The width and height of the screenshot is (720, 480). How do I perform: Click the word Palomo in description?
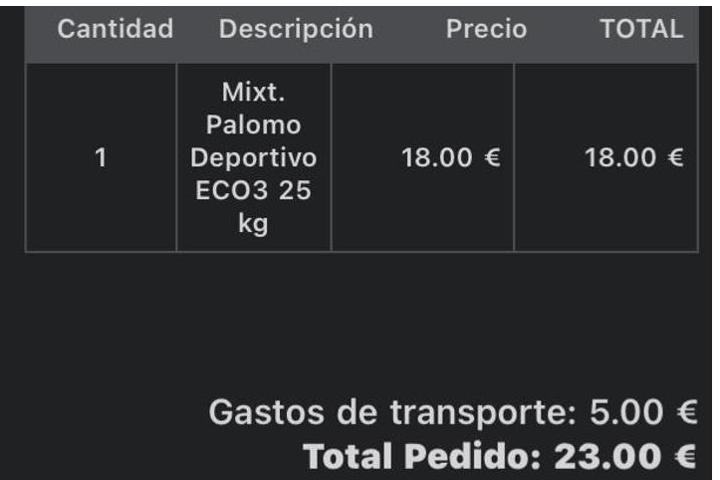253,125
